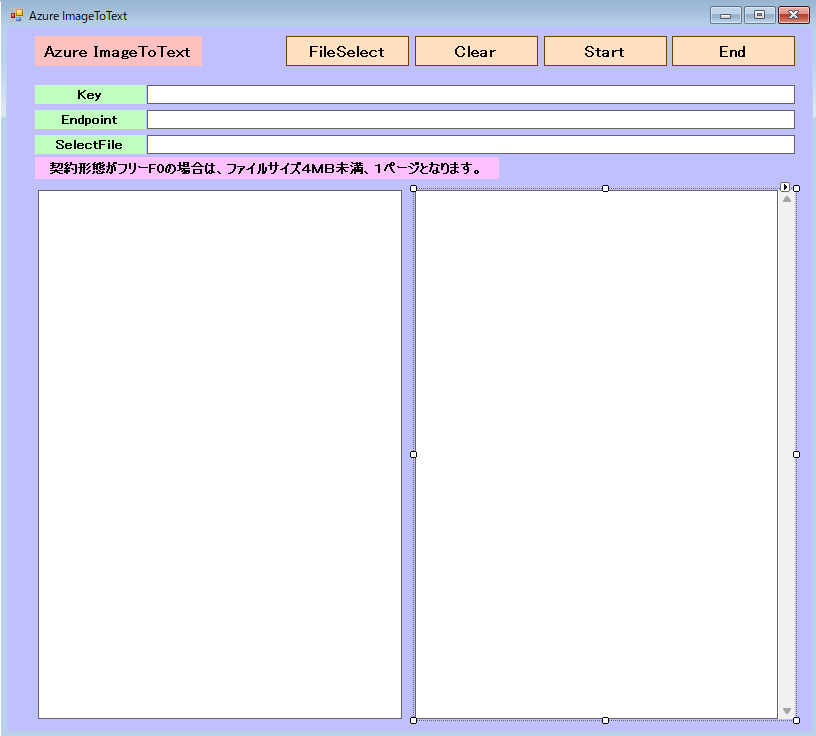This screenshot has height=736, width=816.
Task: Click into the Endpoint text field
Action: (x=470, y=120)
